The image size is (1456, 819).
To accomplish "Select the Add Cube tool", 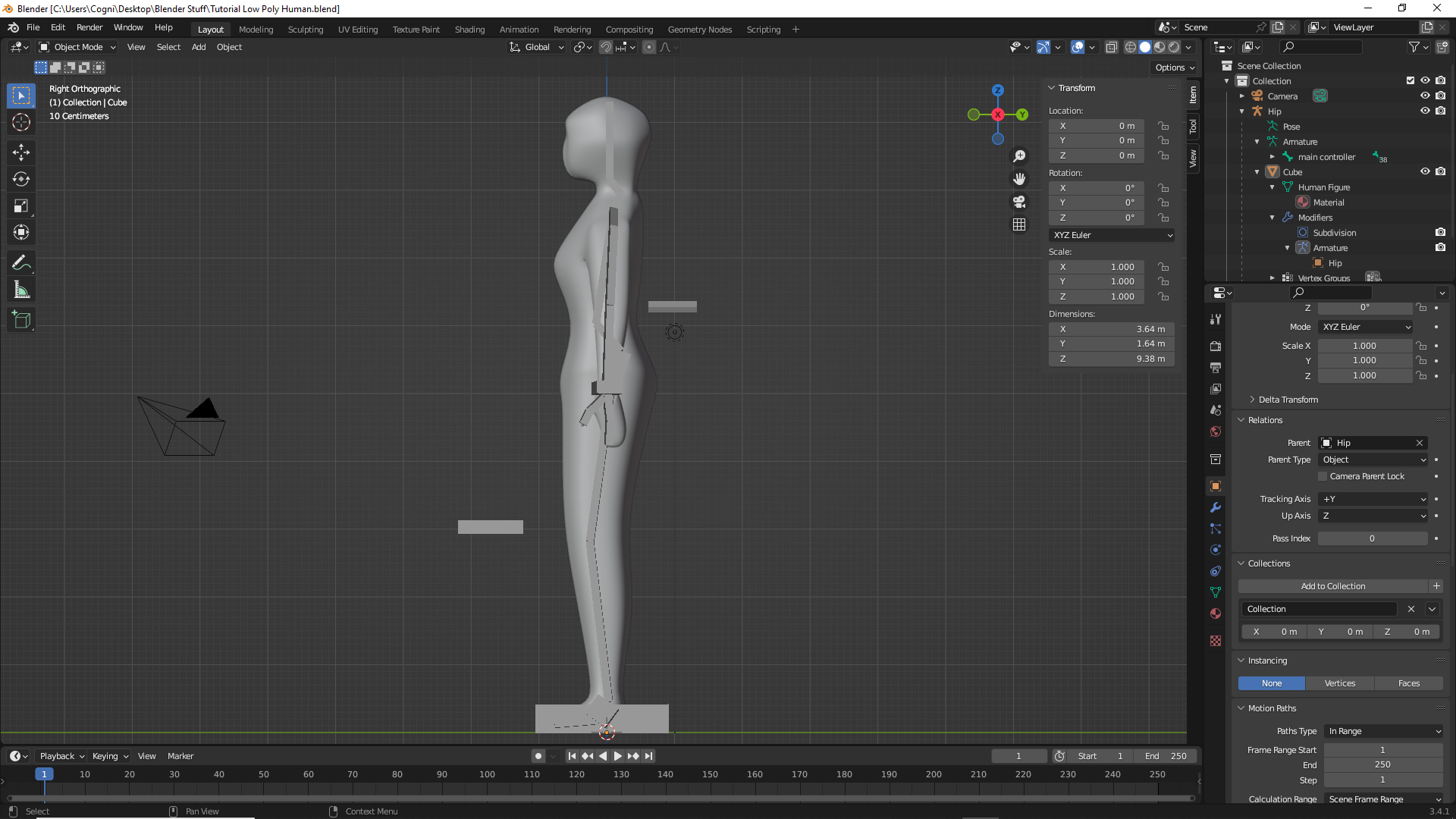I will (20, 319).
